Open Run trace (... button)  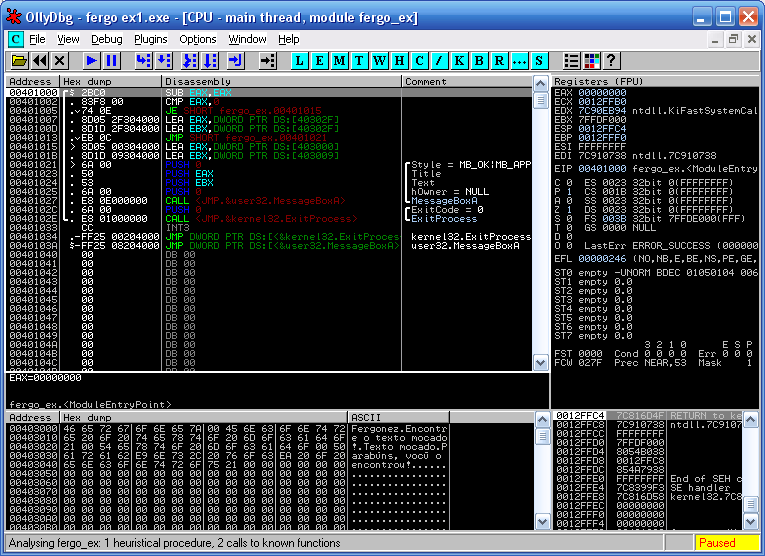coord(519,61)
